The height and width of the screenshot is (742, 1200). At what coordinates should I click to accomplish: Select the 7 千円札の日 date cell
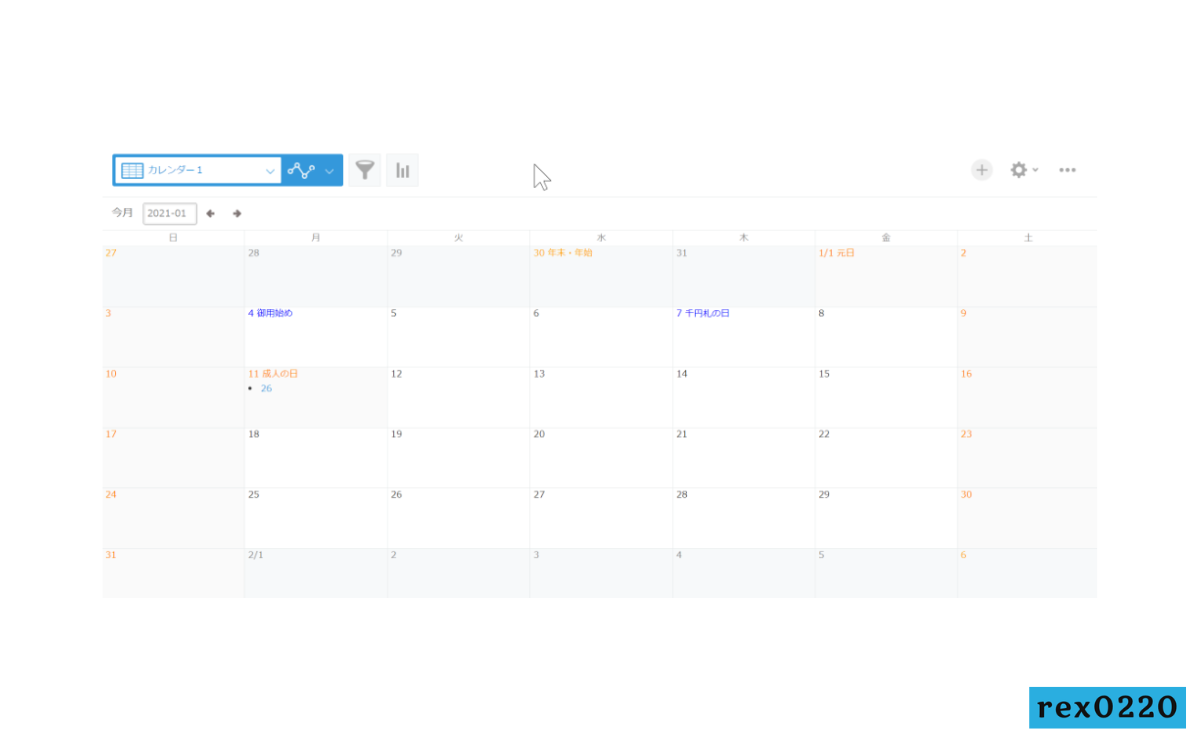coord(743,337)
